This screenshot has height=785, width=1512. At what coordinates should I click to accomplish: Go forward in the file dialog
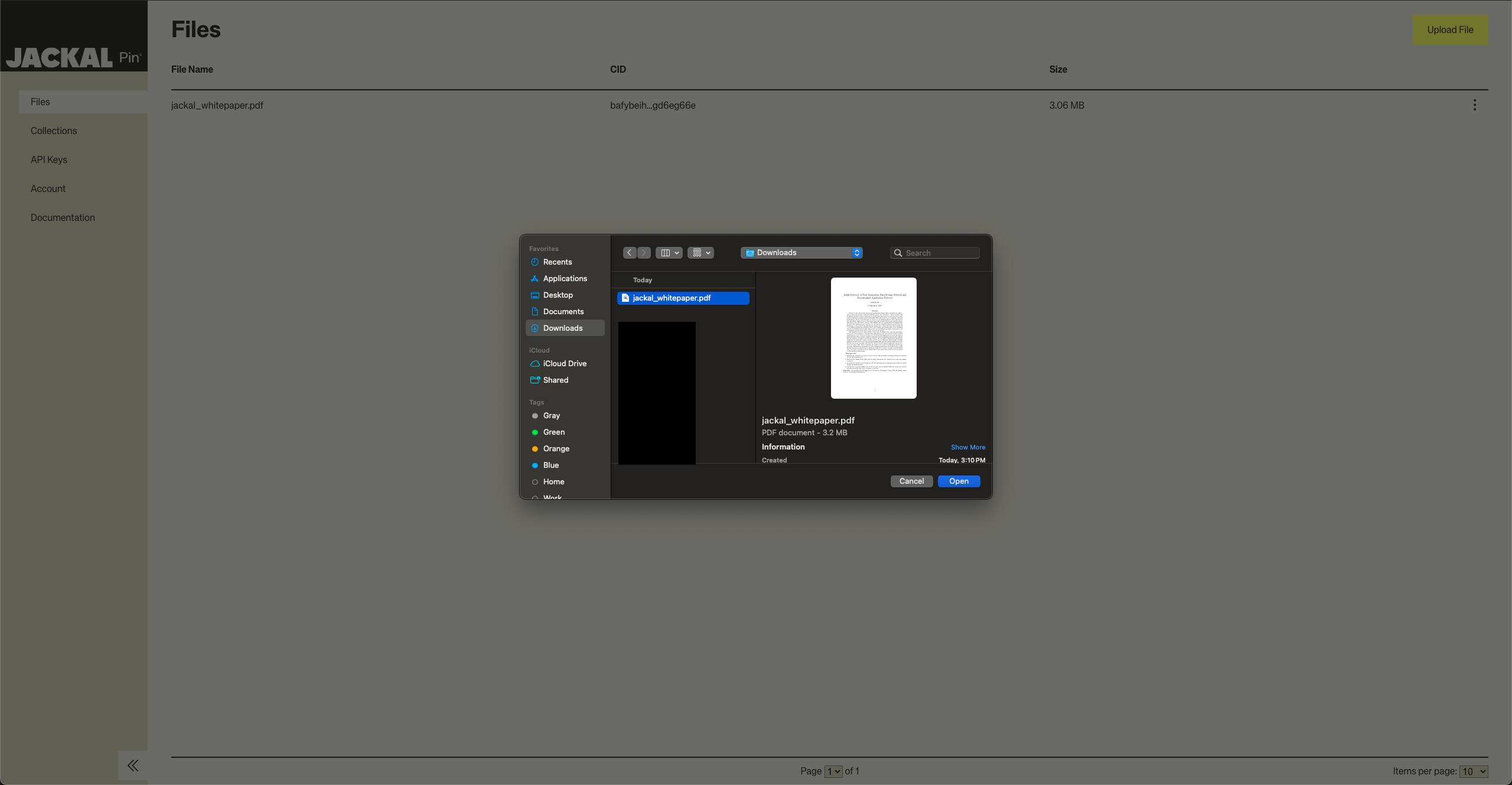(x=644, y=253)
